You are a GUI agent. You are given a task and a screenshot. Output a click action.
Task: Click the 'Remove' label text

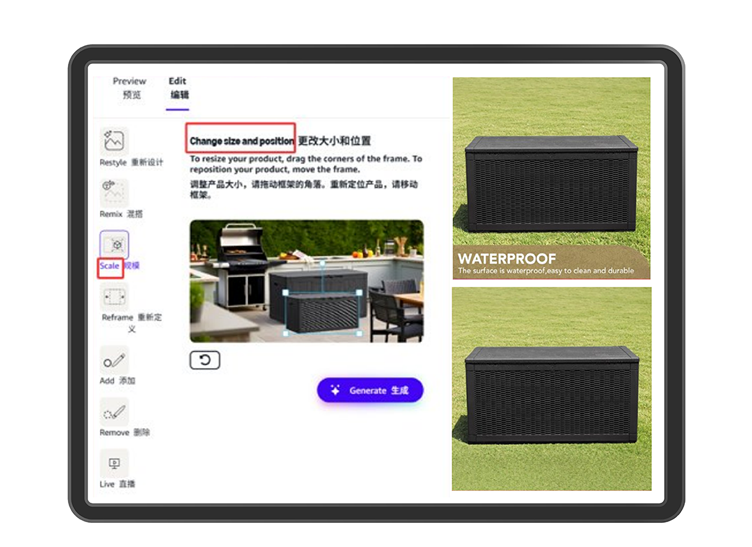[115, 432]
